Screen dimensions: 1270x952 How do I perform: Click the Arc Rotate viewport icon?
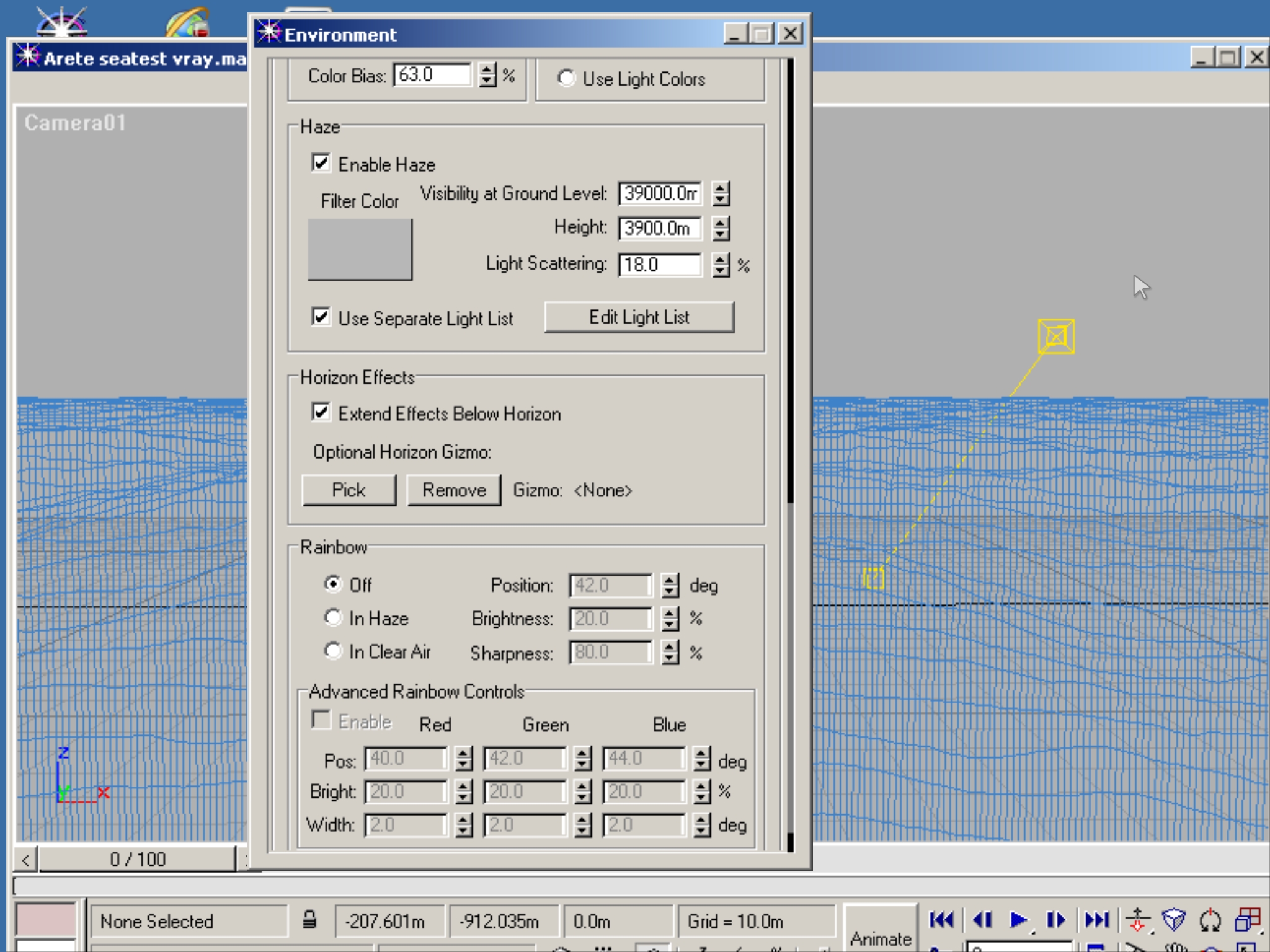[x=1210, y=920]
